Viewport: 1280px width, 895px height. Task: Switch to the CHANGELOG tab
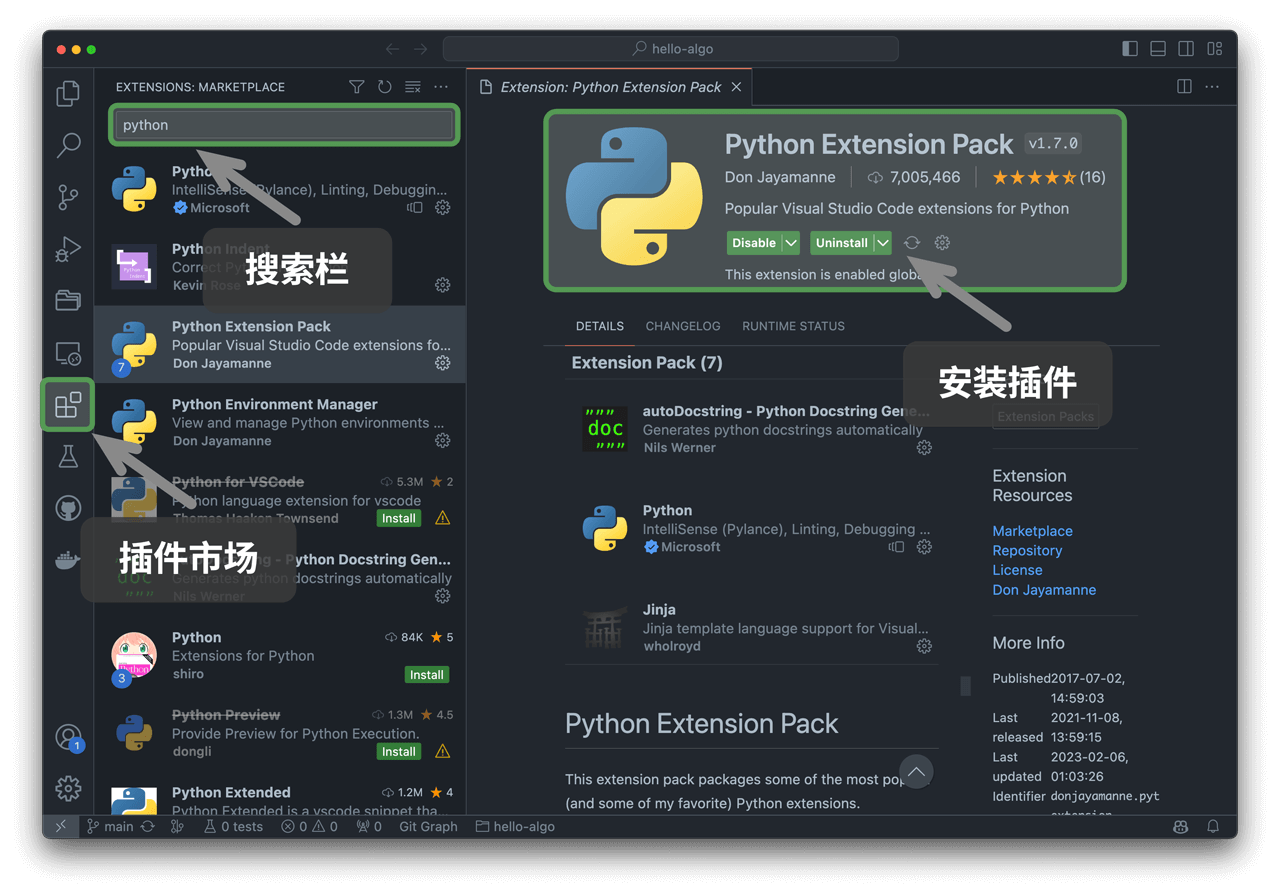[683, 326]
